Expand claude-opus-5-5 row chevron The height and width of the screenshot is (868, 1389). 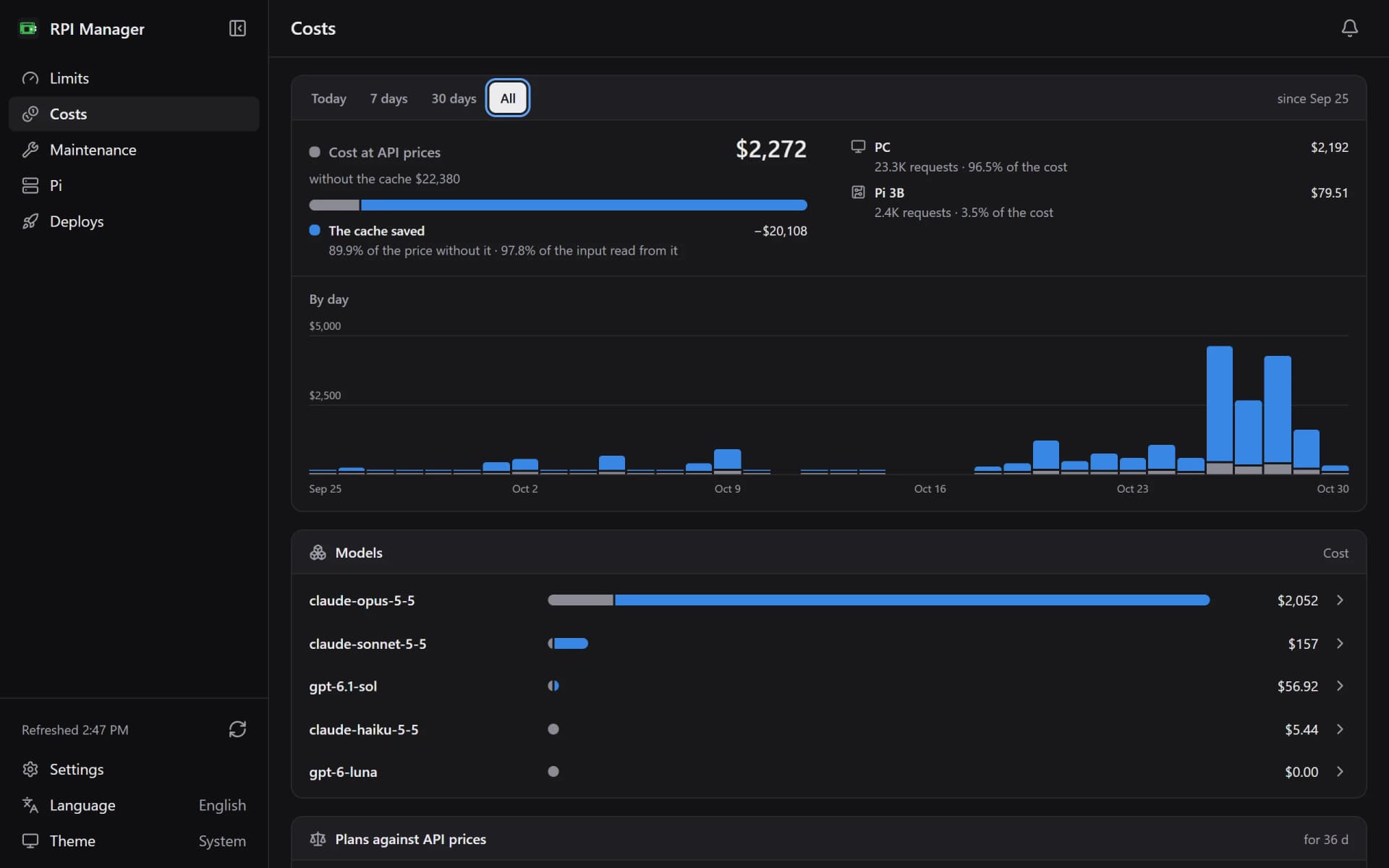pyautogui.click(x=1340, y=600)
